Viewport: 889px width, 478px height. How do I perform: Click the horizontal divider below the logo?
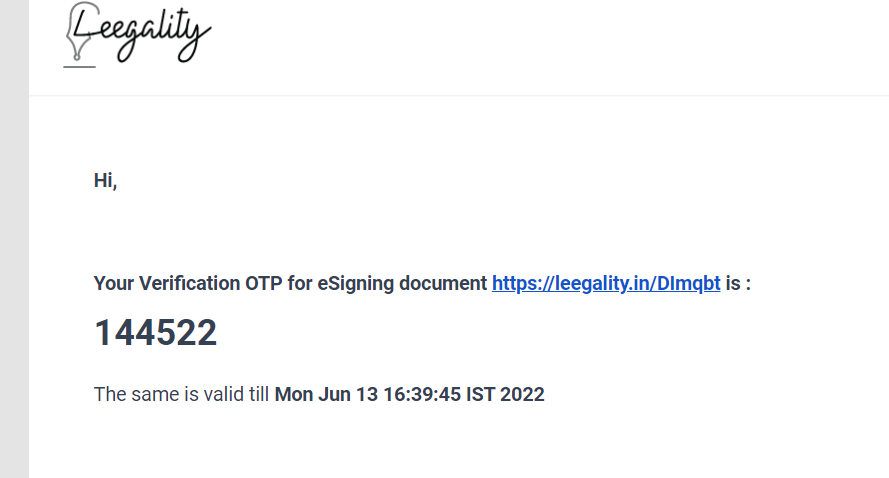click(x=459, y=95)
